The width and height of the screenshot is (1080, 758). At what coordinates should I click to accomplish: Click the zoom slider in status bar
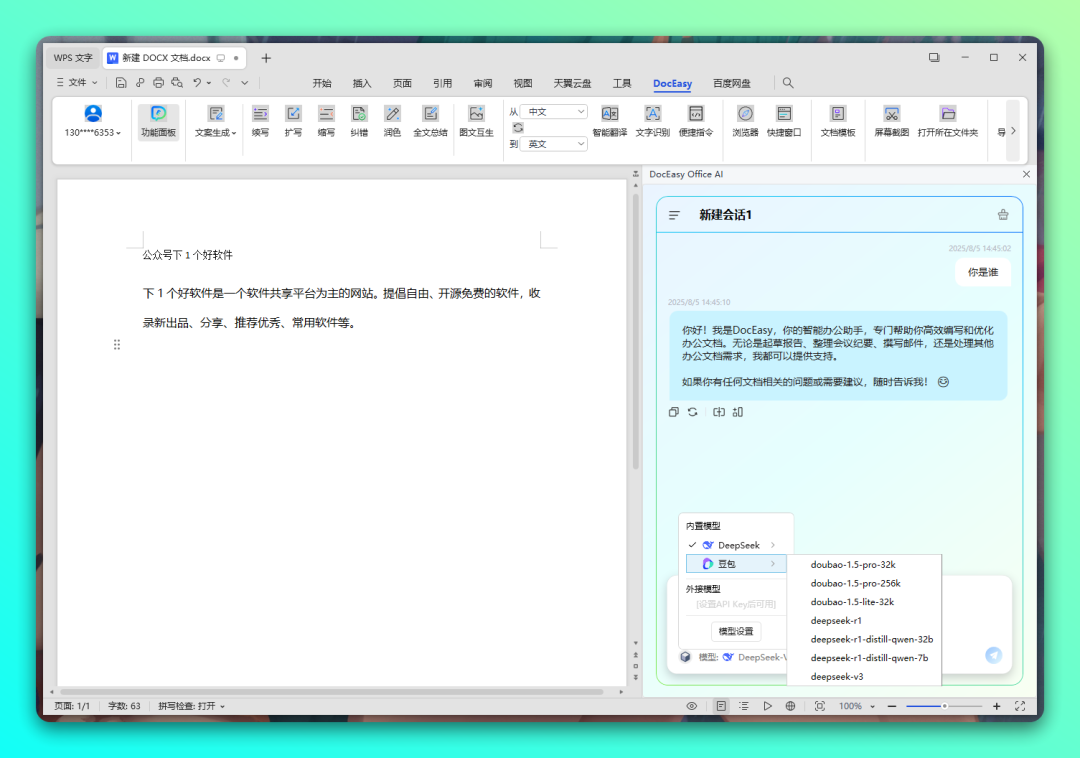coord(944,706)
